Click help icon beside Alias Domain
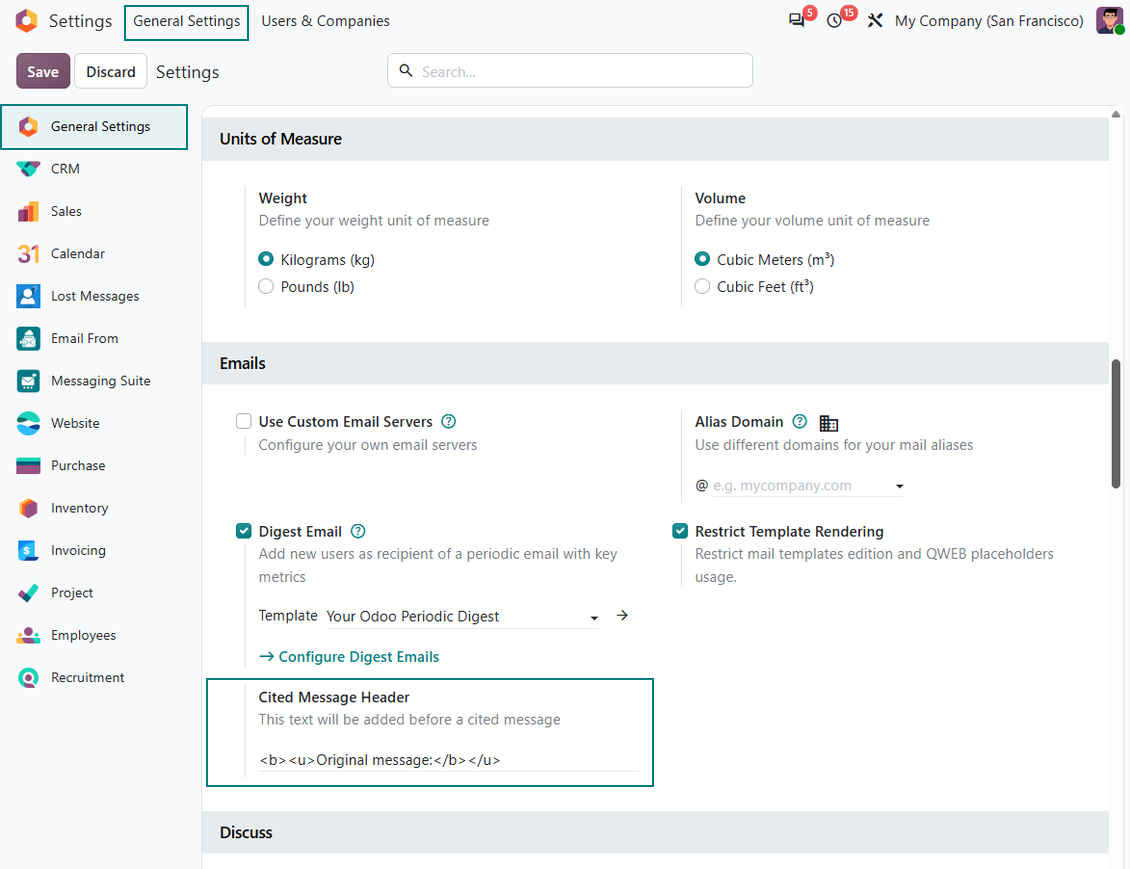 coord(799,422)
